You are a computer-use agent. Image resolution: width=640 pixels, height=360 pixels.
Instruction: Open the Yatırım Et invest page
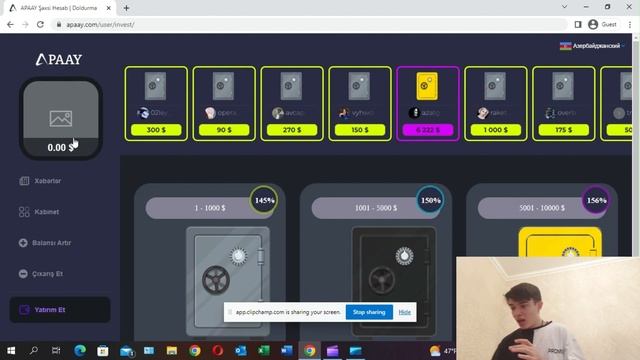[x=60, y=310]
